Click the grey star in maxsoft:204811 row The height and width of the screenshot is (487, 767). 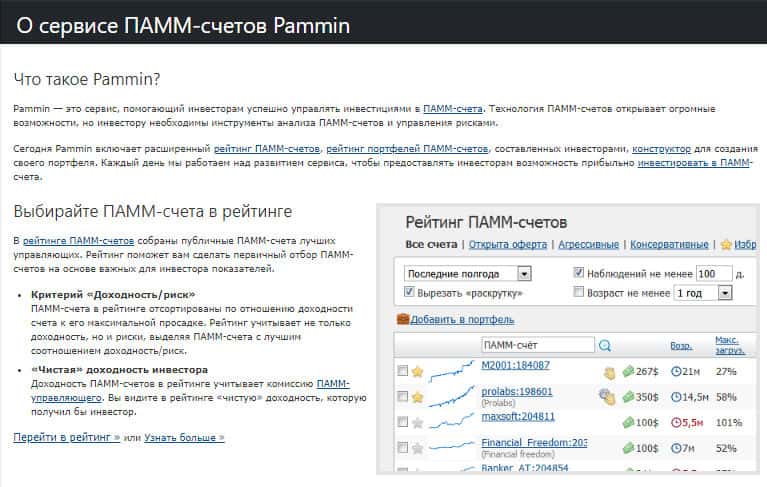click(417, 422)
